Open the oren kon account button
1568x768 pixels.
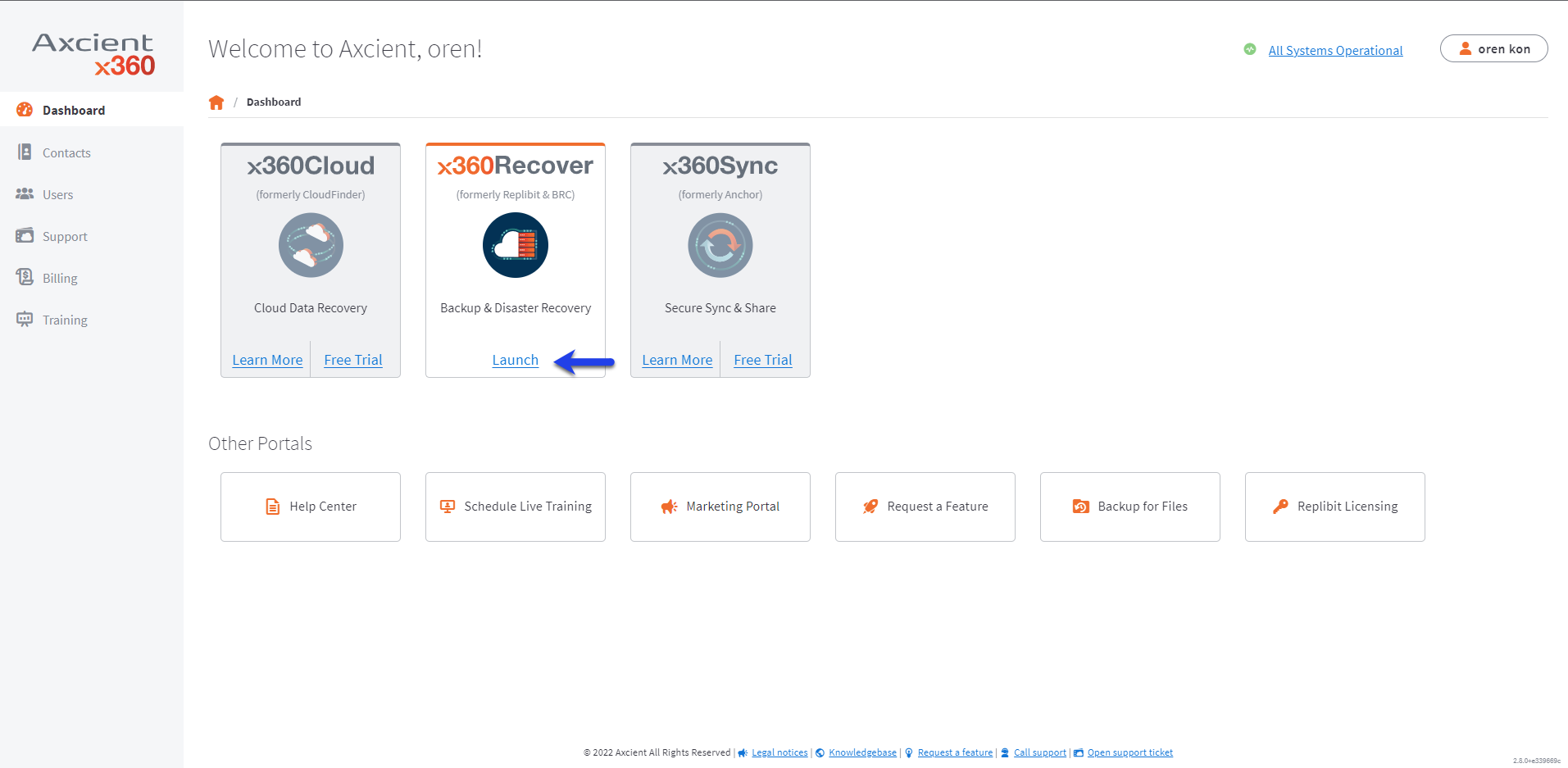[1494, 48]
